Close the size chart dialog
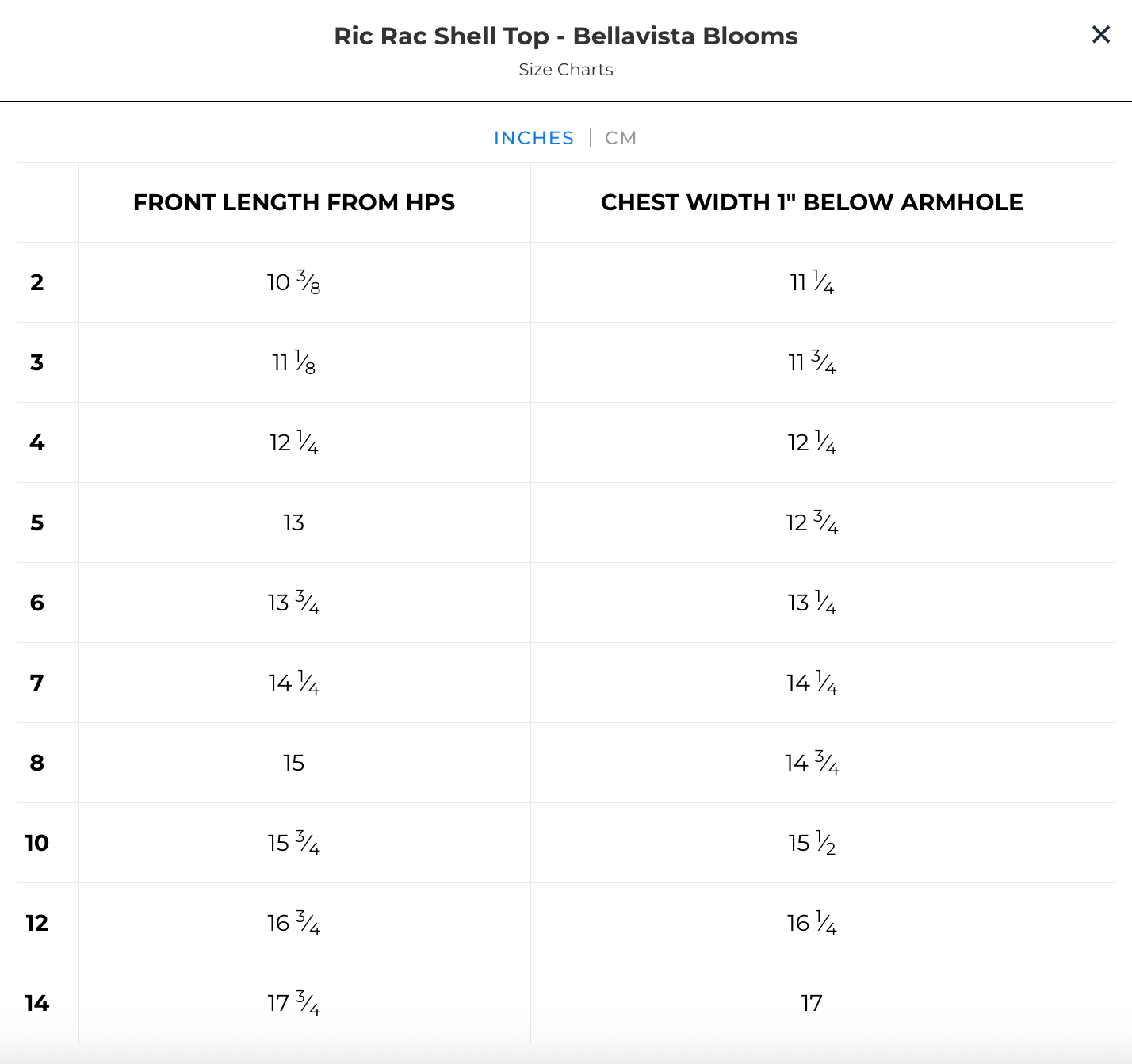 (1100, 35)
